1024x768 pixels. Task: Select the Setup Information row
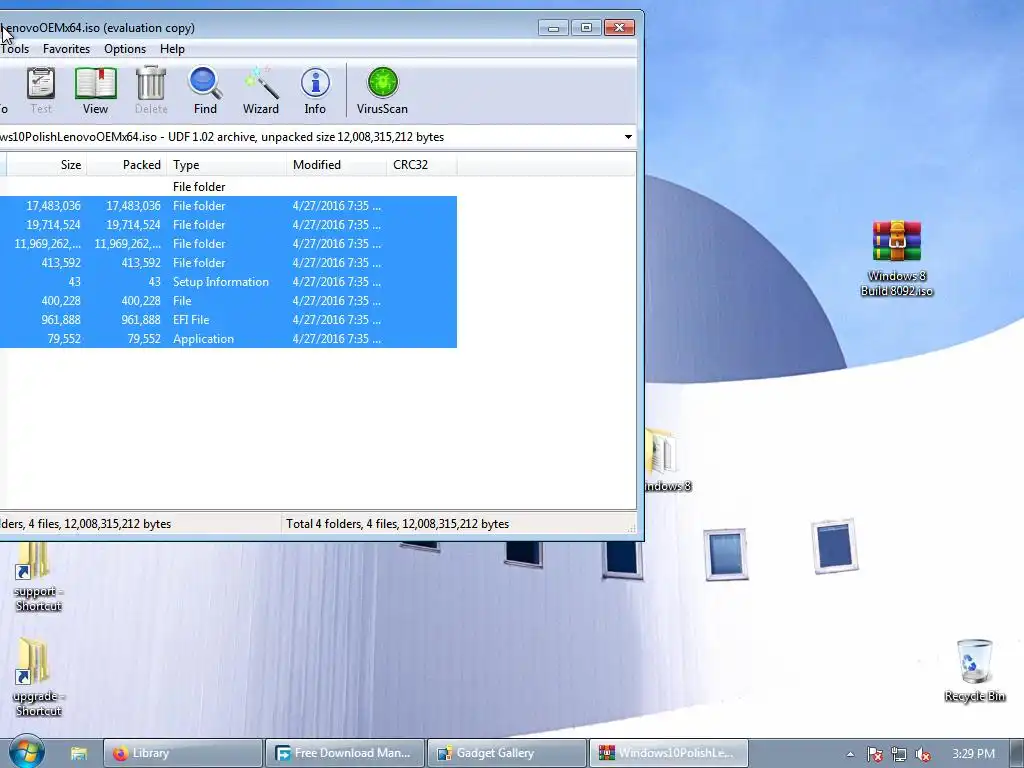tap(228, 281)
